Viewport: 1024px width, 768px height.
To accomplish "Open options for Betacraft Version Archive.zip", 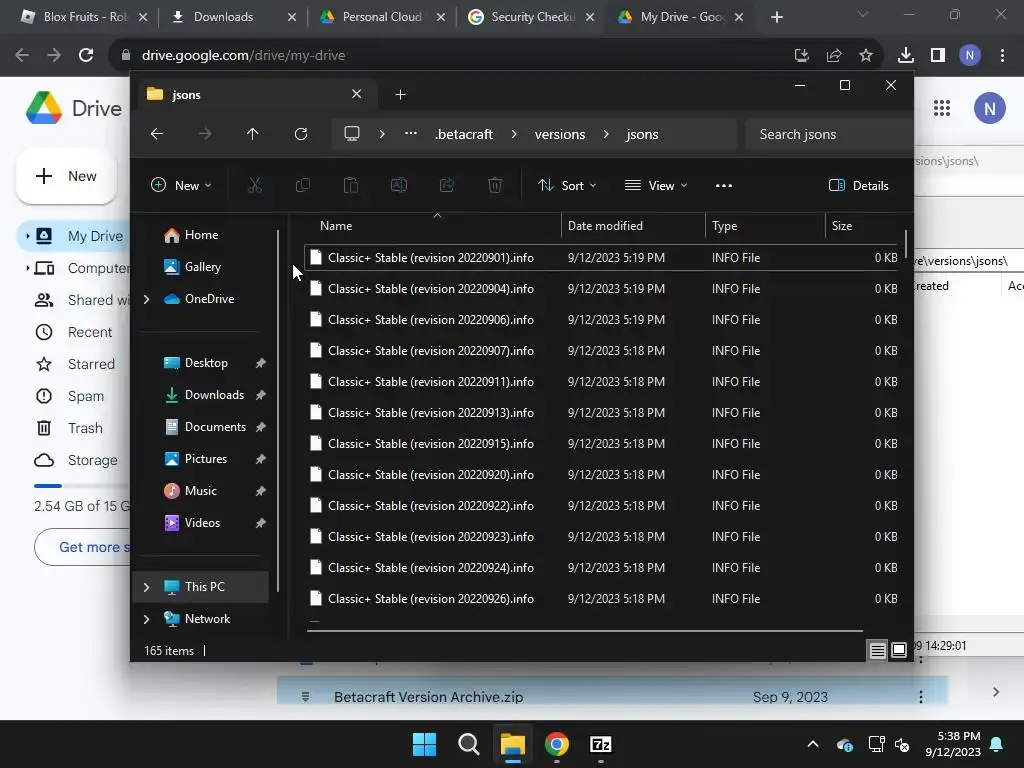I will [x=921, y=697].
